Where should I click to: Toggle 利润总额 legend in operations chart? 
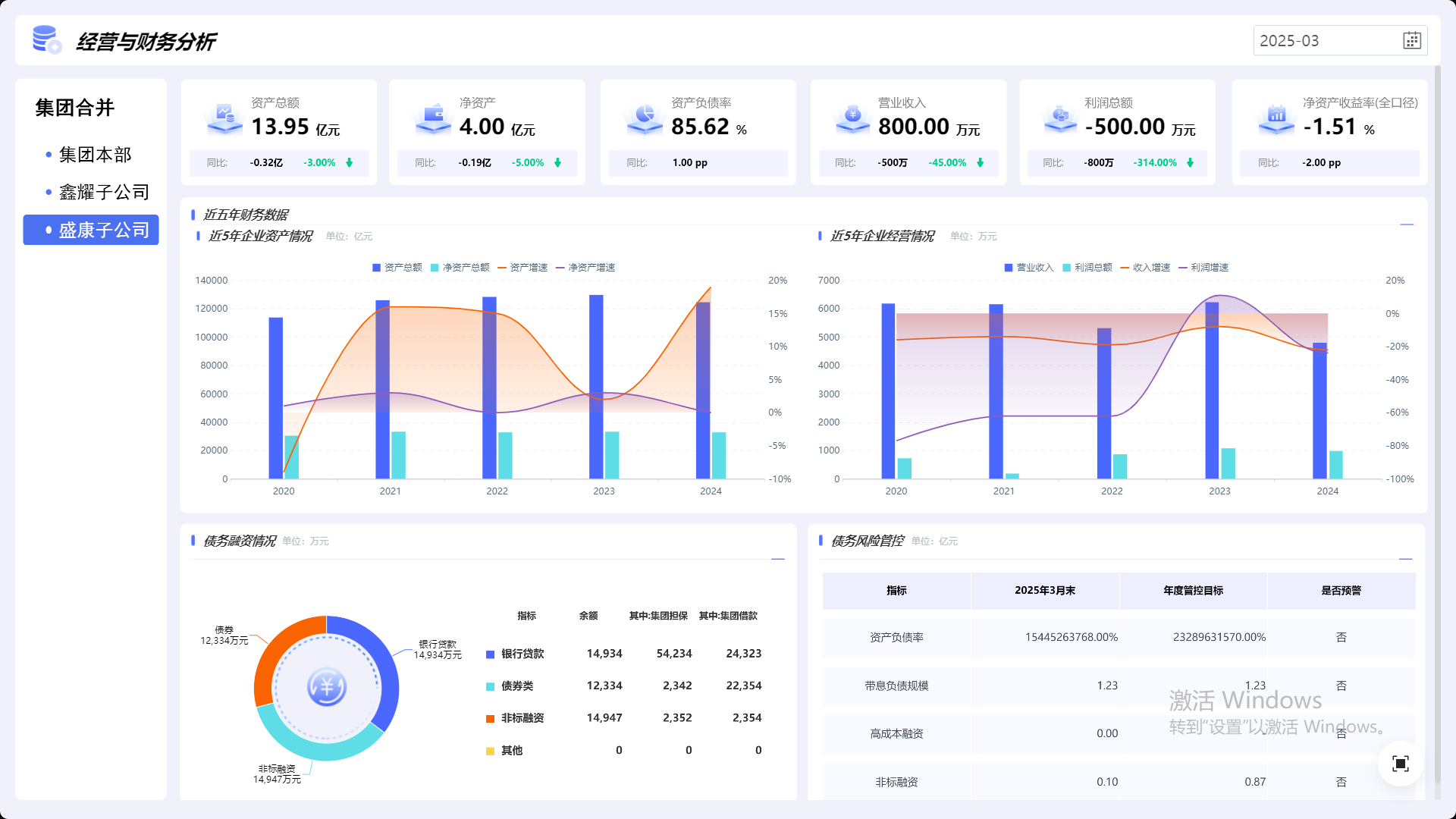[1087, 268]
